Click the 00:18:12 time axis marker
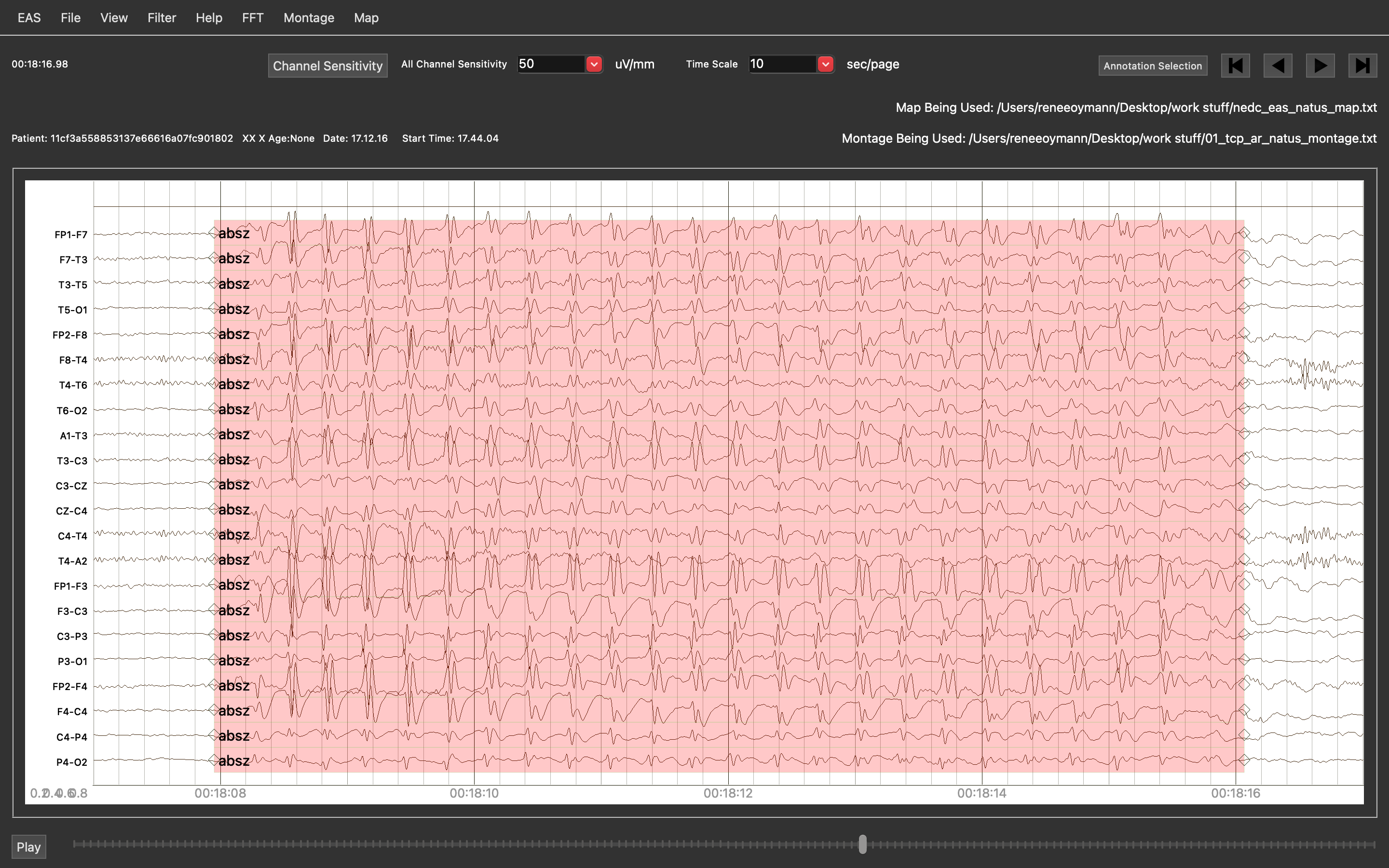The height and width of the screenshot is (868, 1389). (x=728, y=793)
